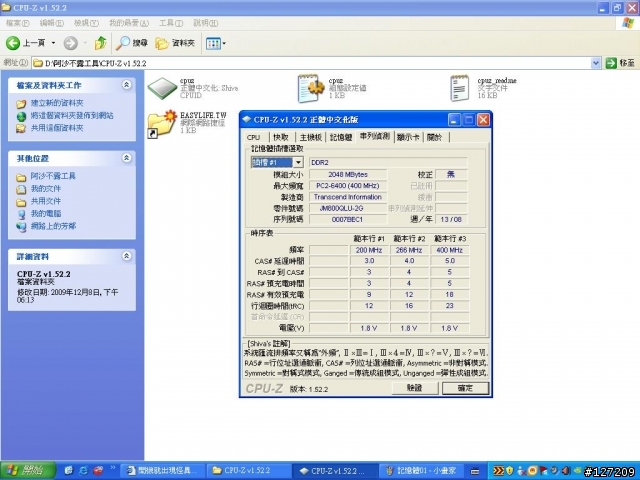Click the module size 2048 MBytes value

(348, 175)
